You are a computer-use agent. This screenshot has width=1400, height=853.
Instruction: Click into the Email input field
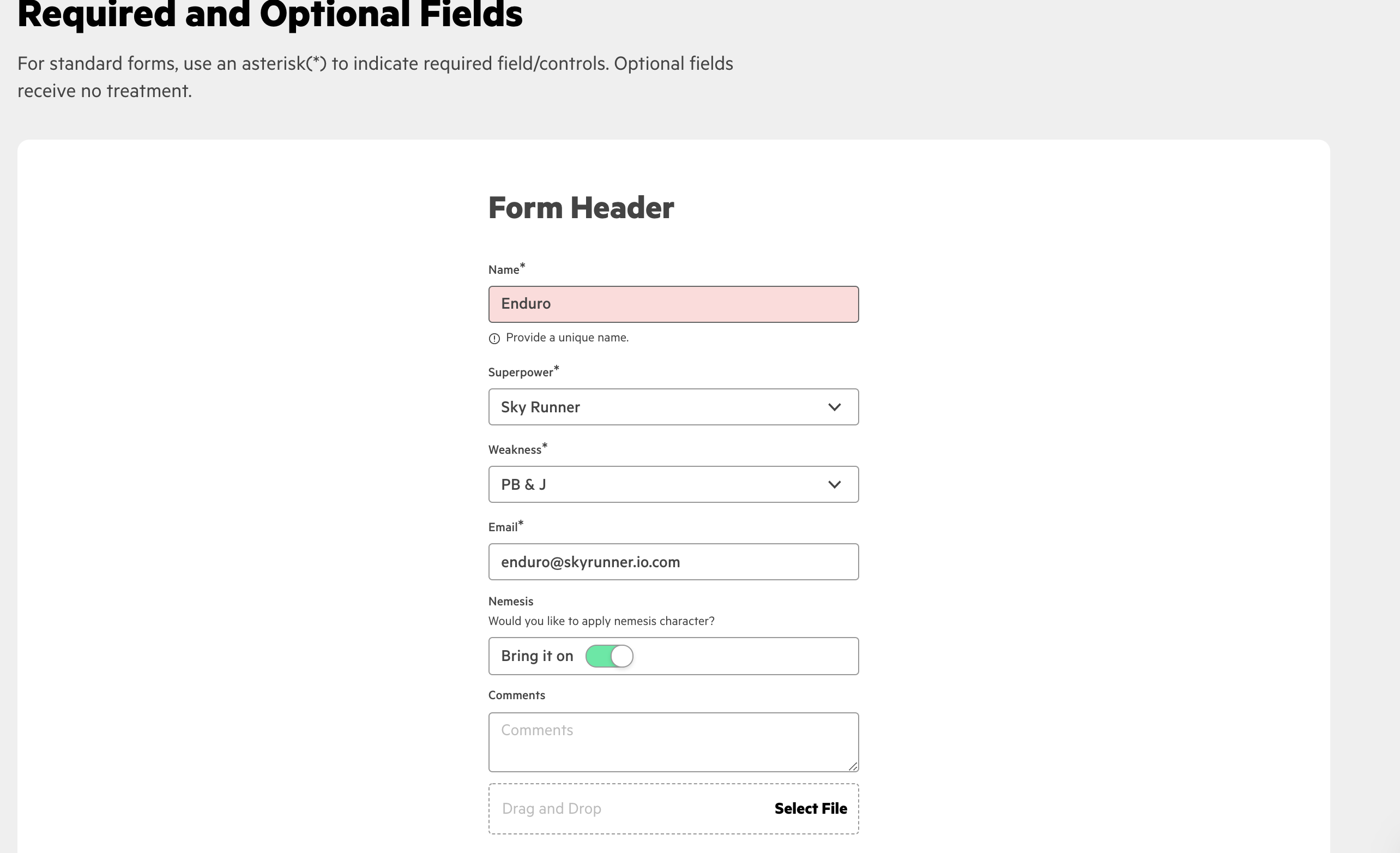point(673,561)
